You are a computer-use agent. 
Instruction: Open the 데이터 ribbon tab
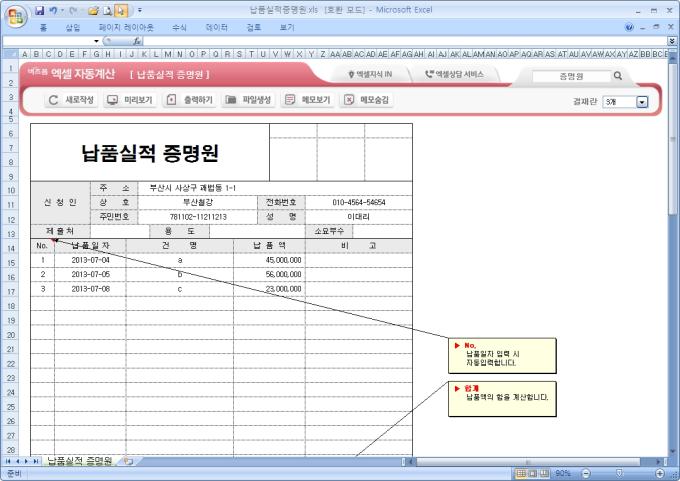click(216, 27)
